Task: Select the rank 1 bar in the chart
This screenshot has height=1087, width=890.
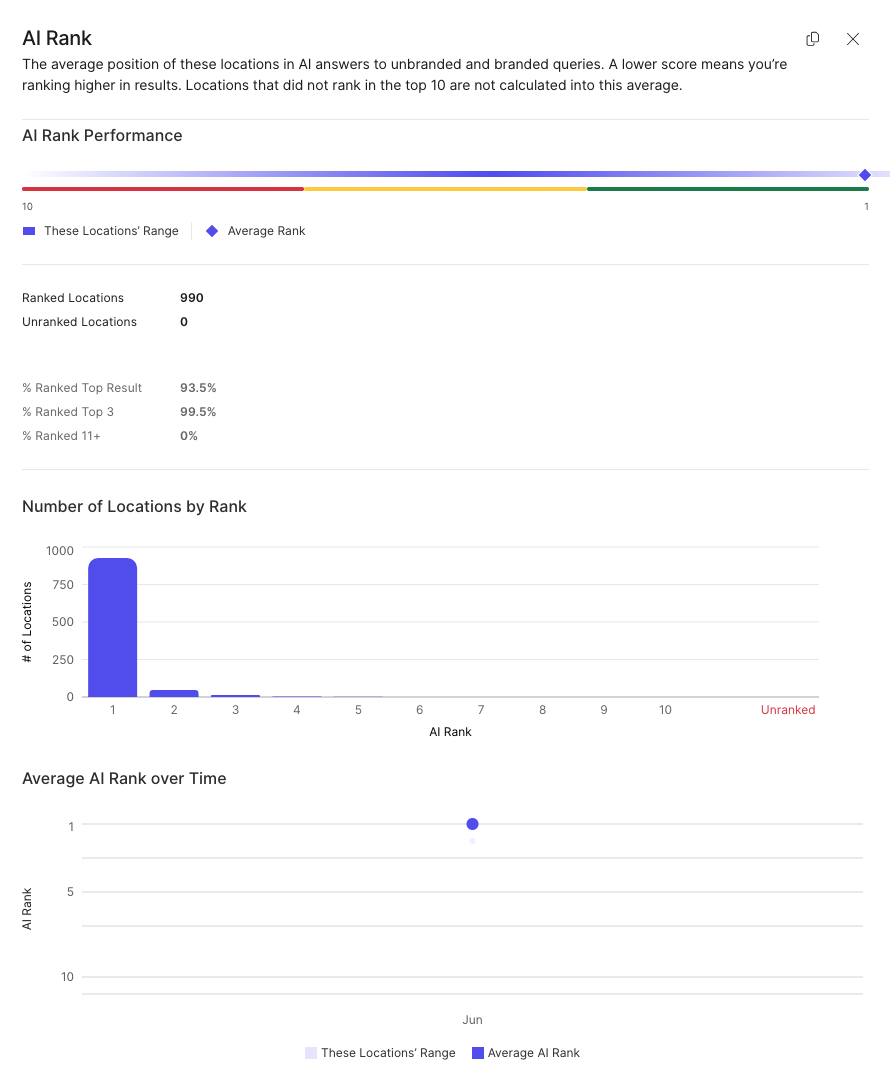Action: click(113, 627)
